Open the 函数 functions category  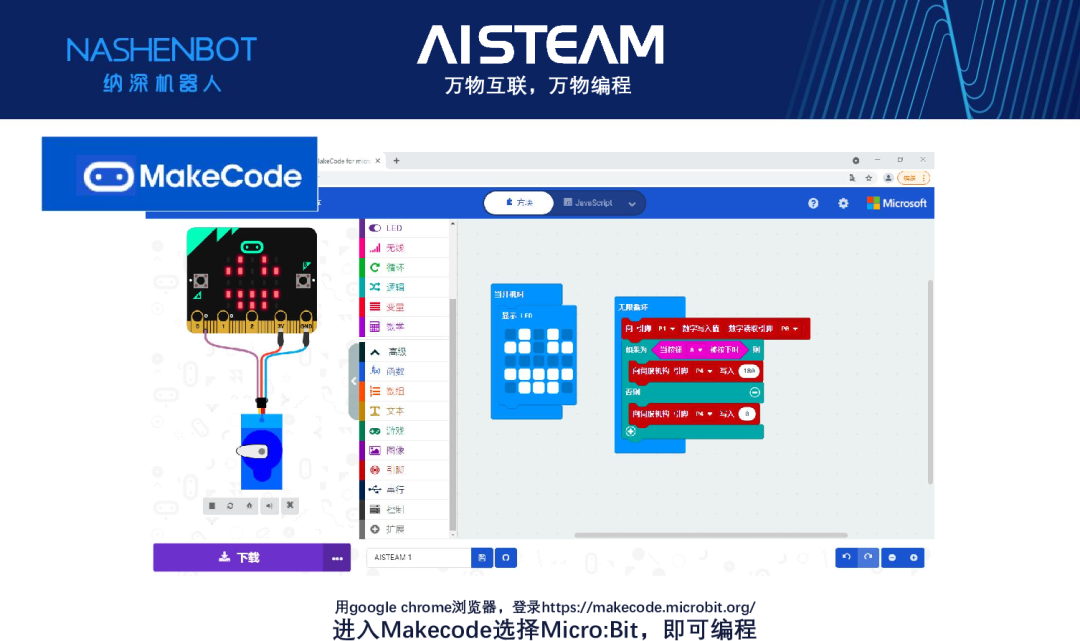406,371
